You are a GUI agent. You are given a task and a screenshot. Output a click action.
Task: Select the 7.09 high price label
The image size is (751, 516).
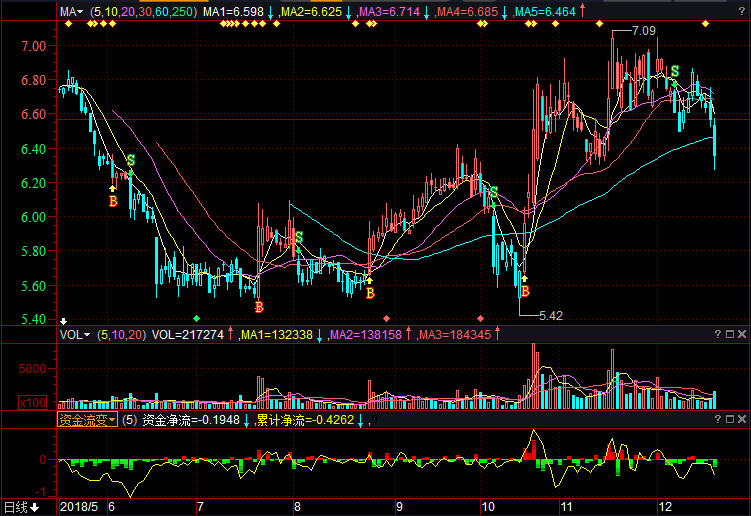tap(643, 31)
